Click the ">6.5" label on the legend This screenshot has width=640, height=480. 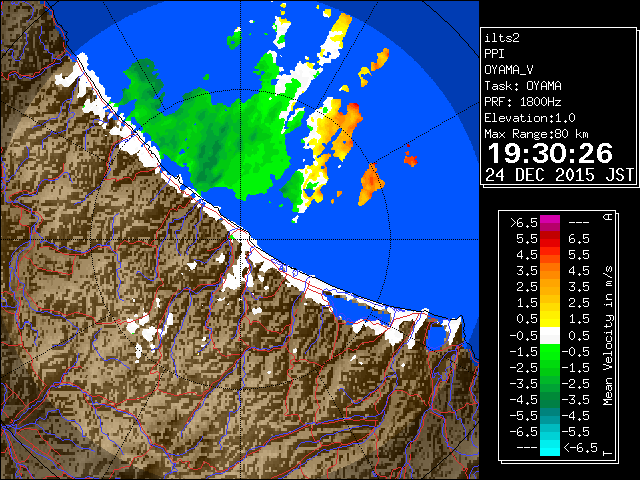tap(524, 223)
